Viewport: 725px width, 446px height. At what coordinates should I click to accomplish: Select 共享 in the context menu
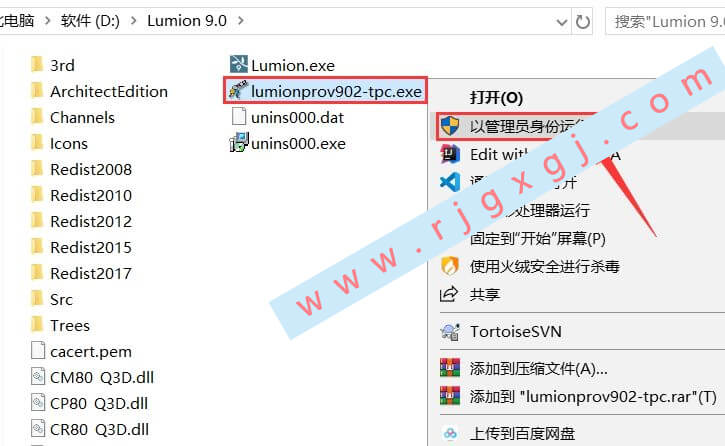click(485, 294)
